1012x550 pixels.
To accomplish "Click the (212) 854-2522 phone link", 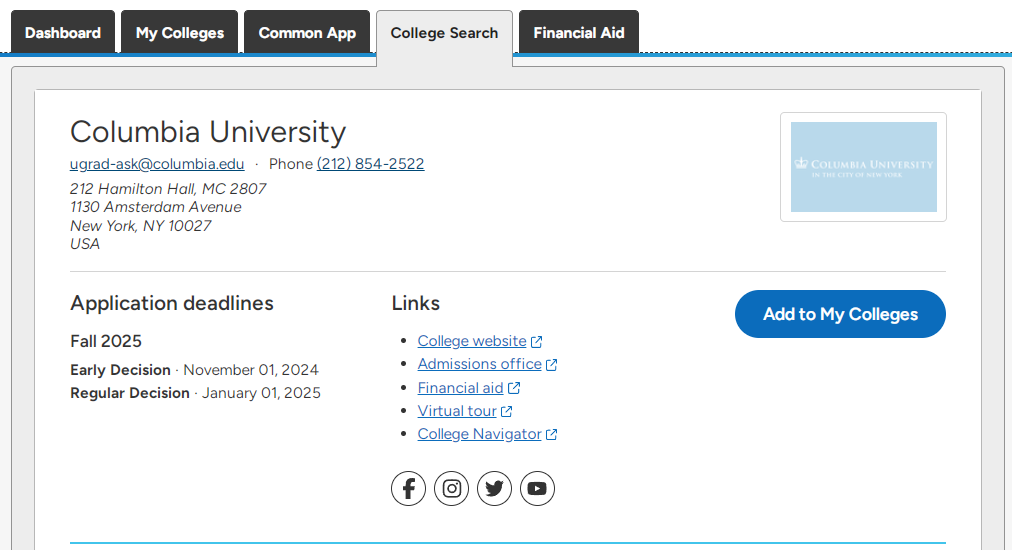I will 370,164.
